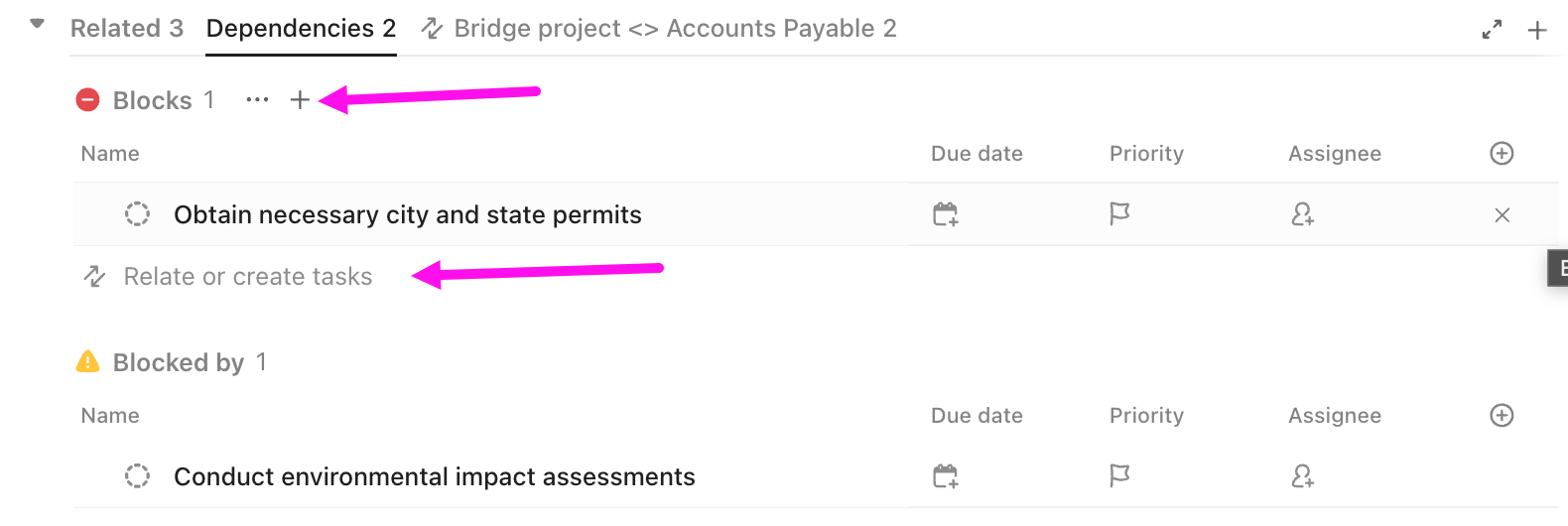The image size is (1568, 526).
Task: Assign a user to Obtain permits task
Action: coord(1302,214)
